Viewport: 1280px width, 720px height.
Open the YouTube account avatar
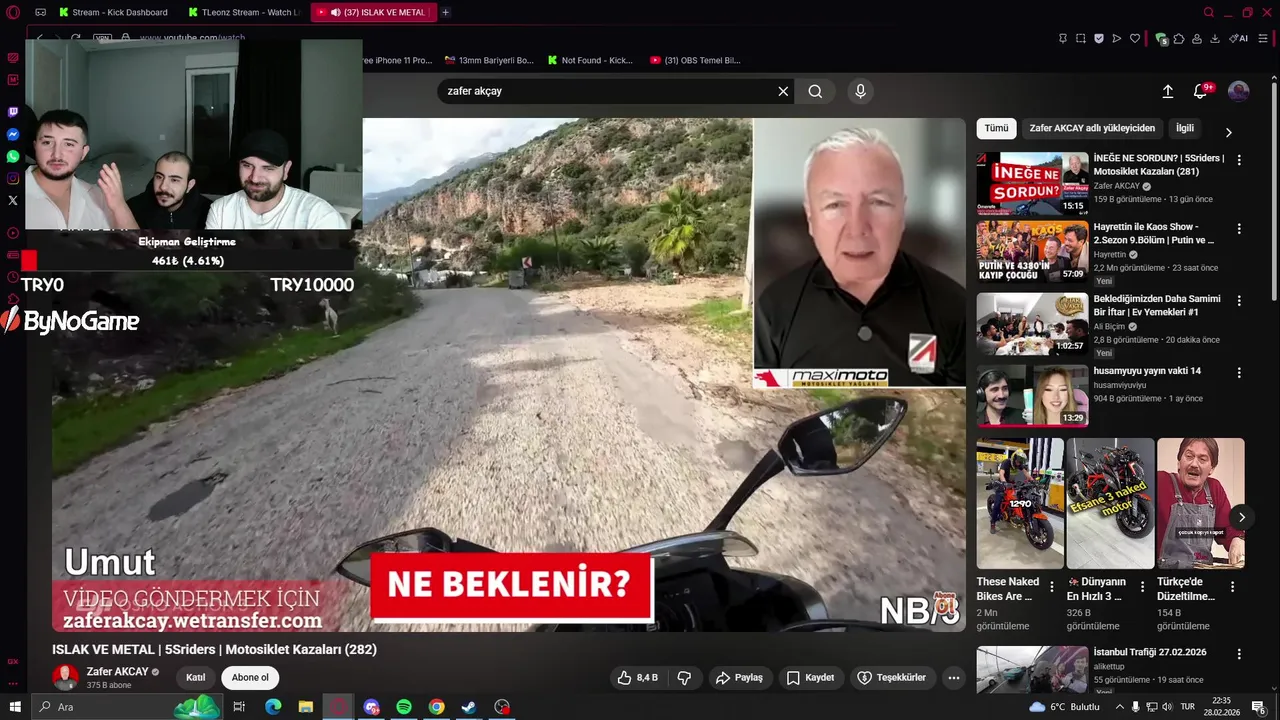tap(1238, 91)
